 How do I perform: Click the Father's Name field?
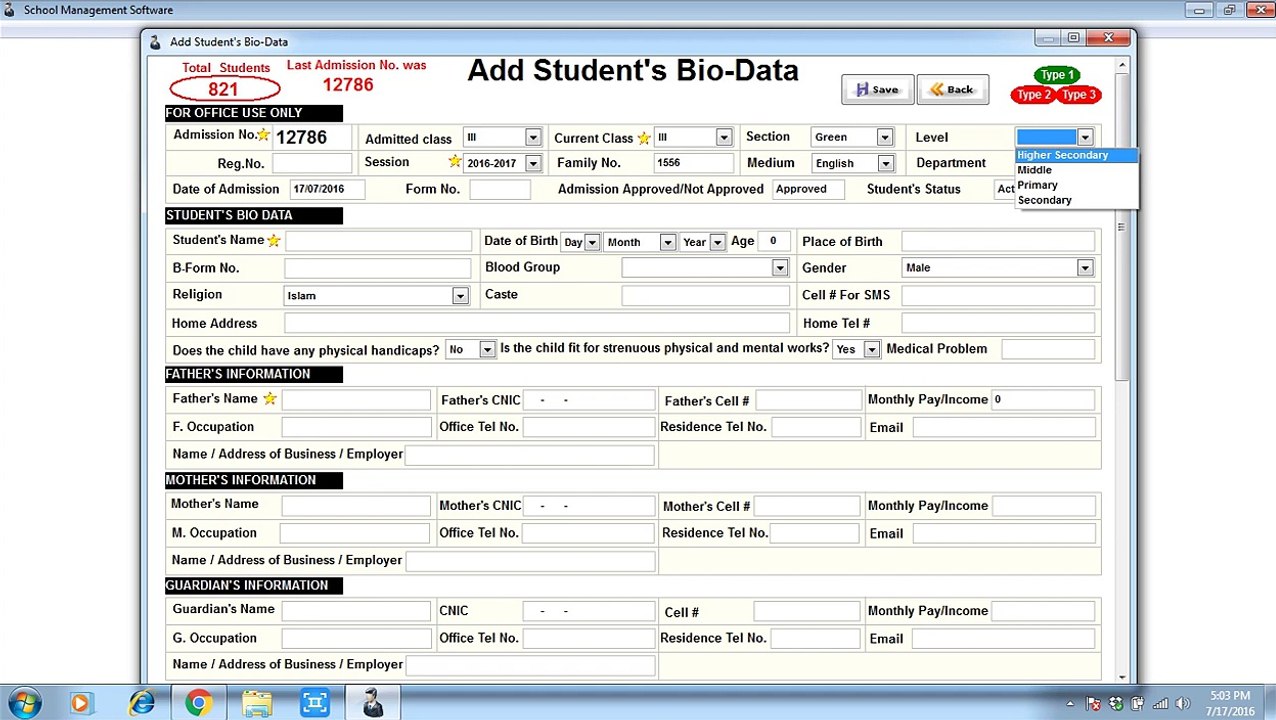[356, 400]
